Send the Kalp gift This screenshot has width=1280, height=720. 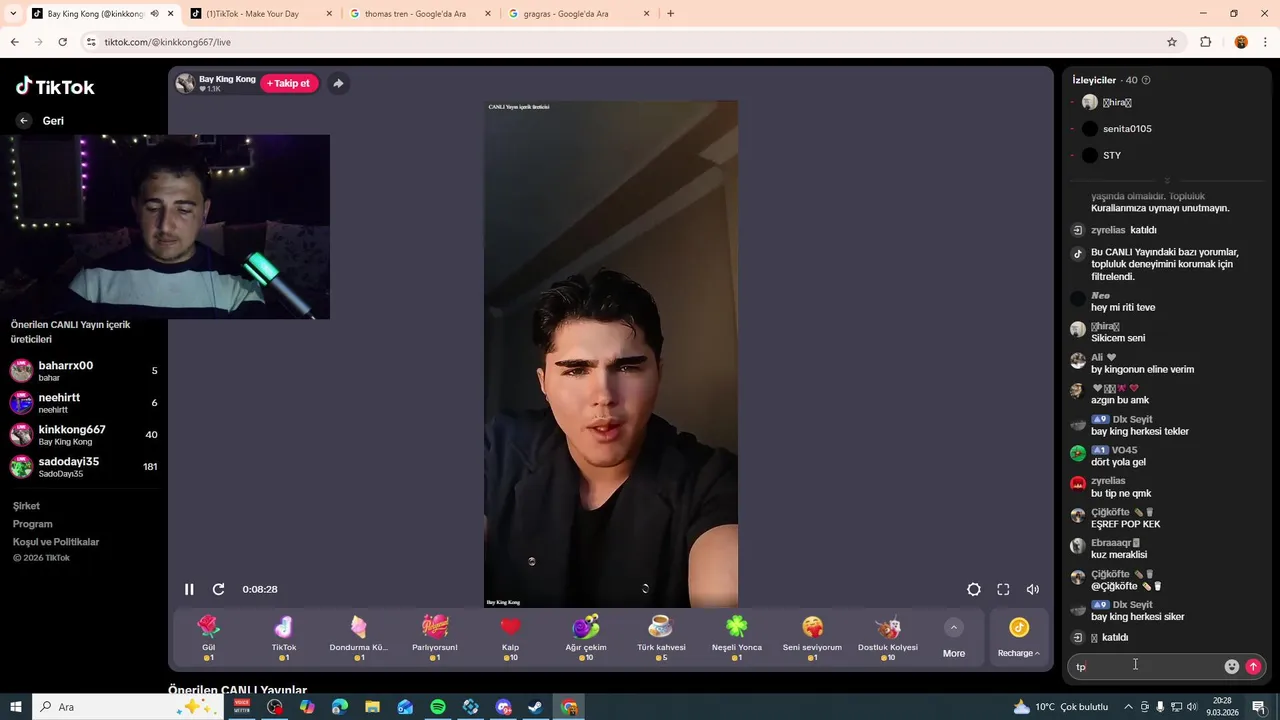pyautogui.click(x=510, y=638)
